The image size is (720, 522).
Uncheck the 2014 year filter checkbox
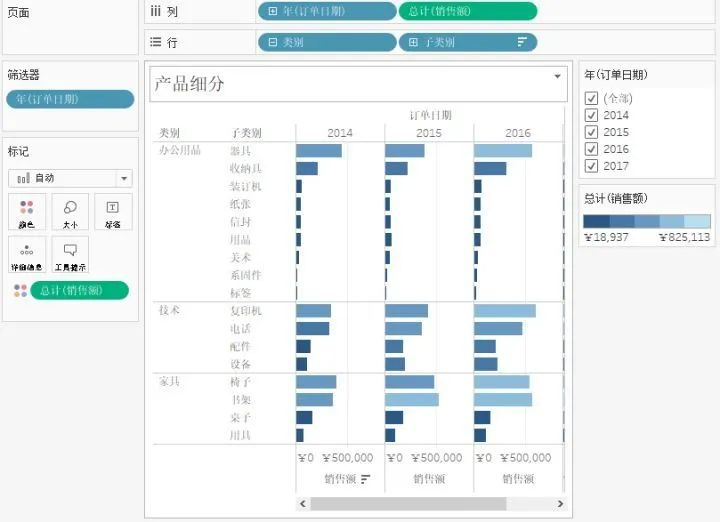tap(591, 115)
